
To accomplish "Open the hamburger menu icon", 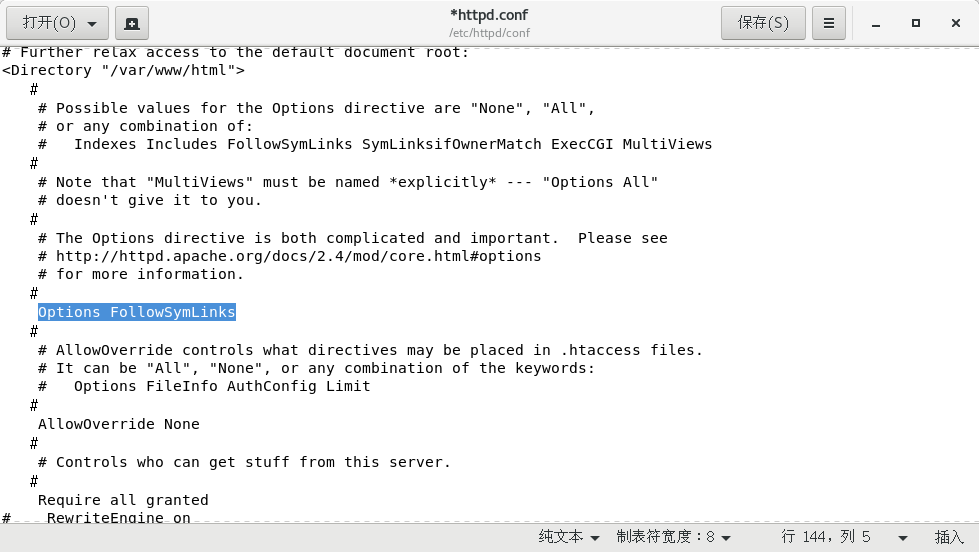I will pos(828,22).
